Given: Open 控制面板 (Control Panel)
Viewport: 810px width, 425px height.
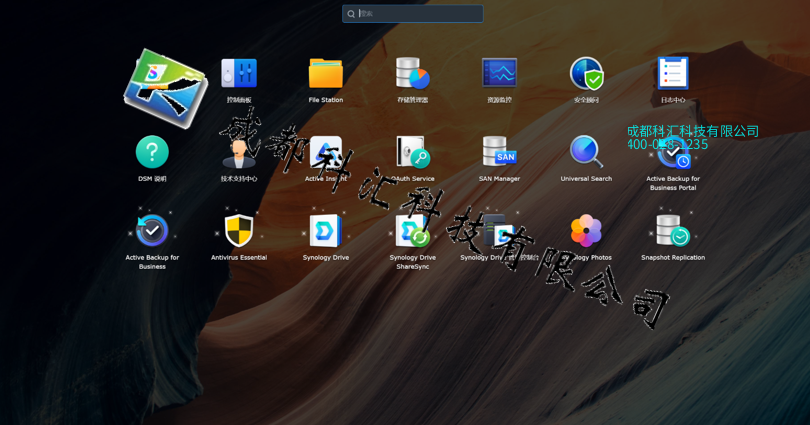Looking at the screenshot, I should (239, 73).
